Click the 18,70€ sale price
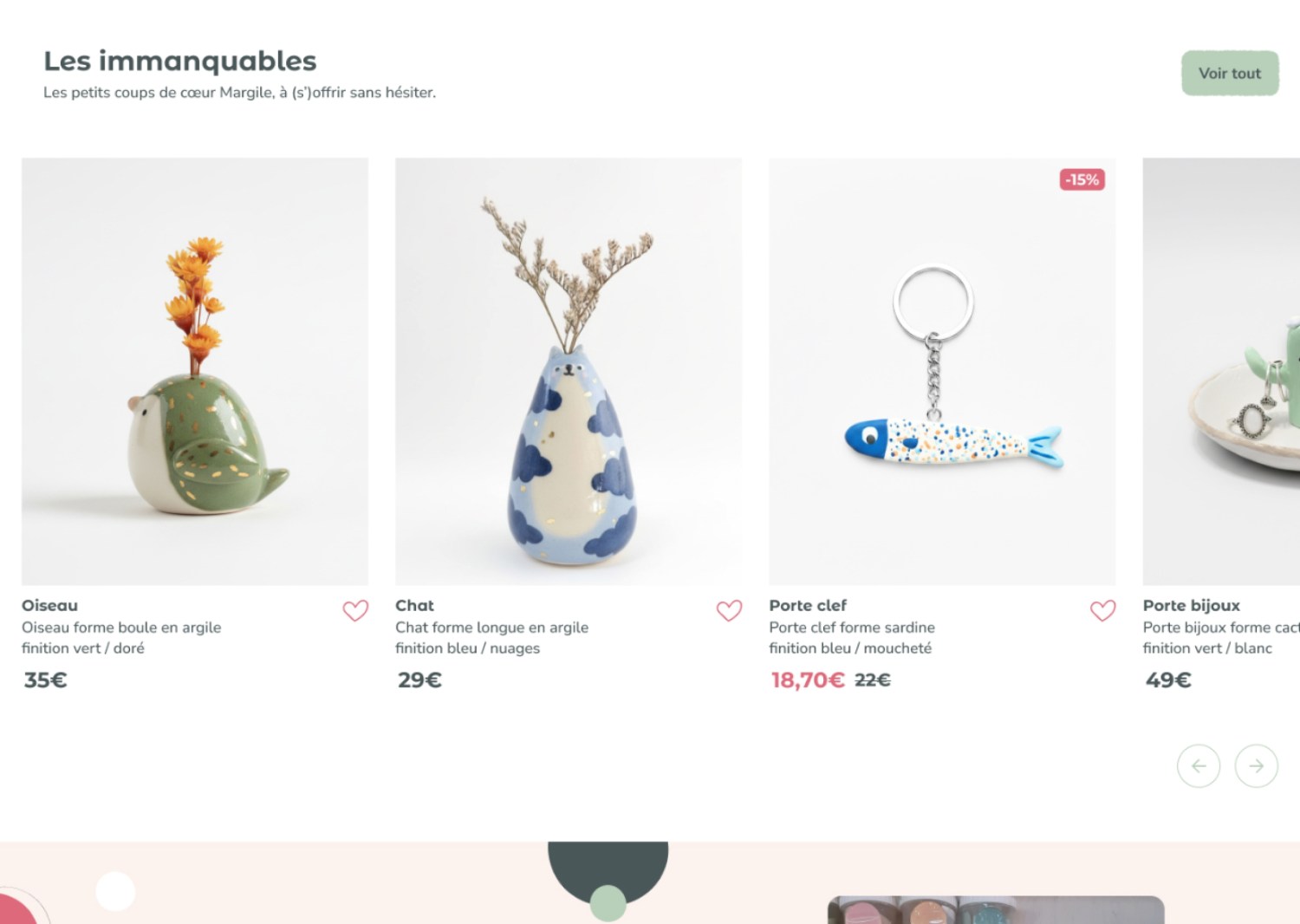This screenshot has width=1300, height=924. click(807, 680)
